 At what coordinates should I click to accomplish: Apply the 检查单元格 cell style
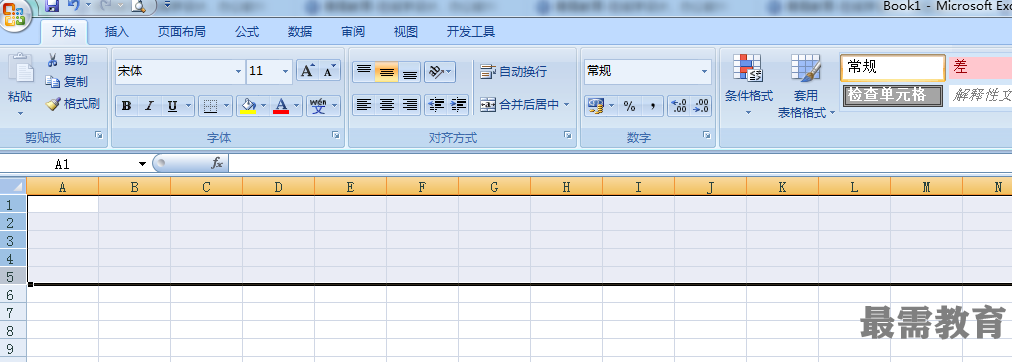(x=893, y=96)
